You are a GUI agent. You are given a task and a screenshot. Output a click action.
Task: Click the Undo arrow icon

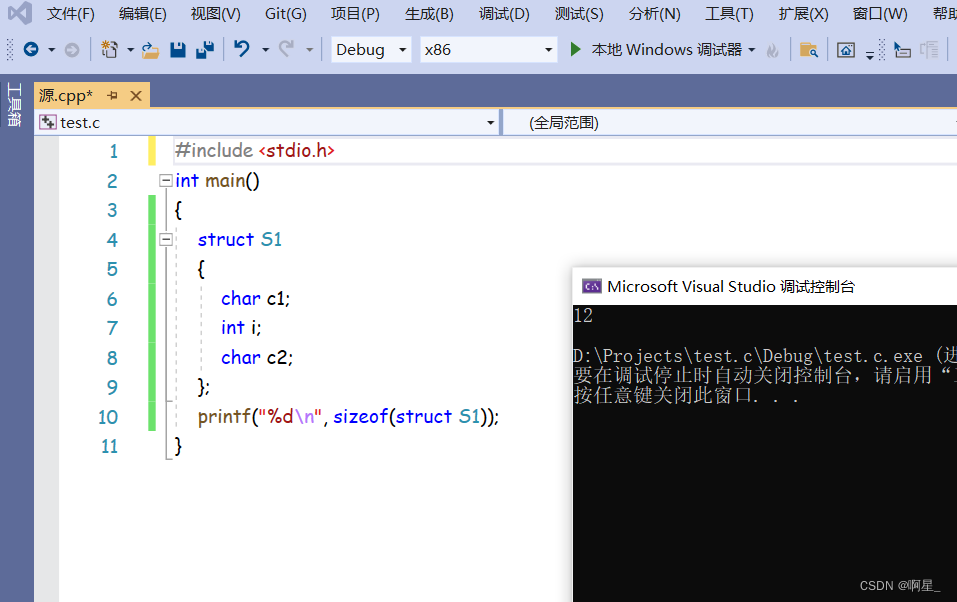coord(242,50)
